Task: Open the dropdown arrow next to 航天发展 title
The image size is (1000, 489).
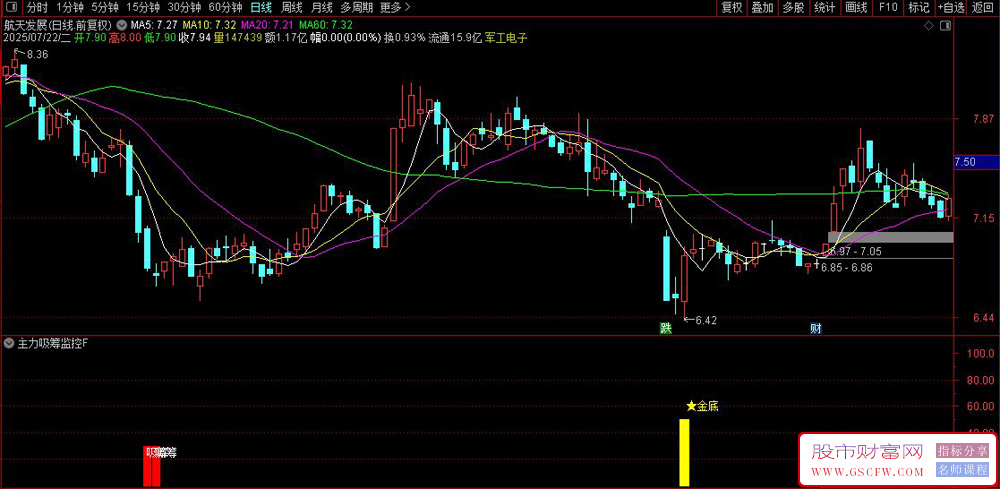Action: (x=121, y=25)
